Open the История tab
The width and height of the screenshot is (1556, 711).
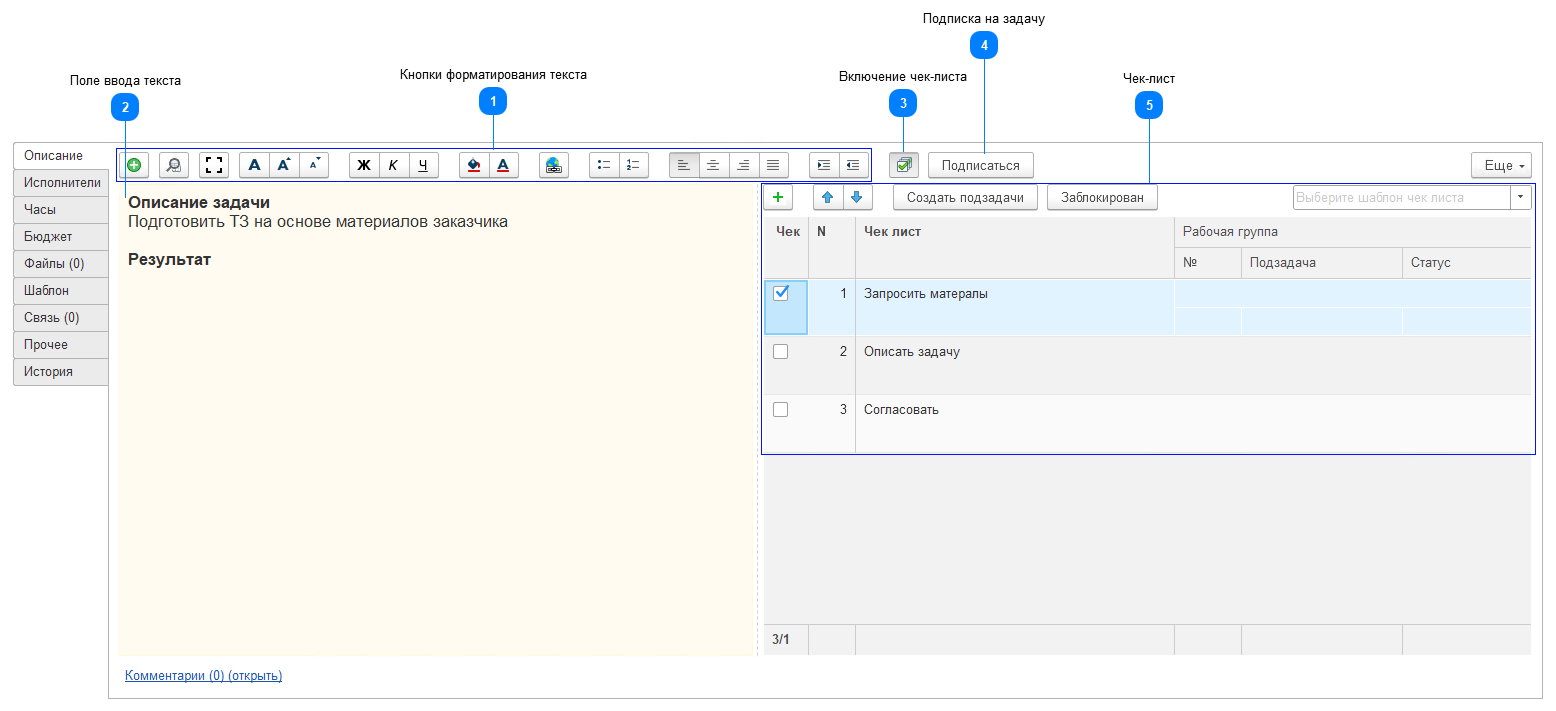61,372
